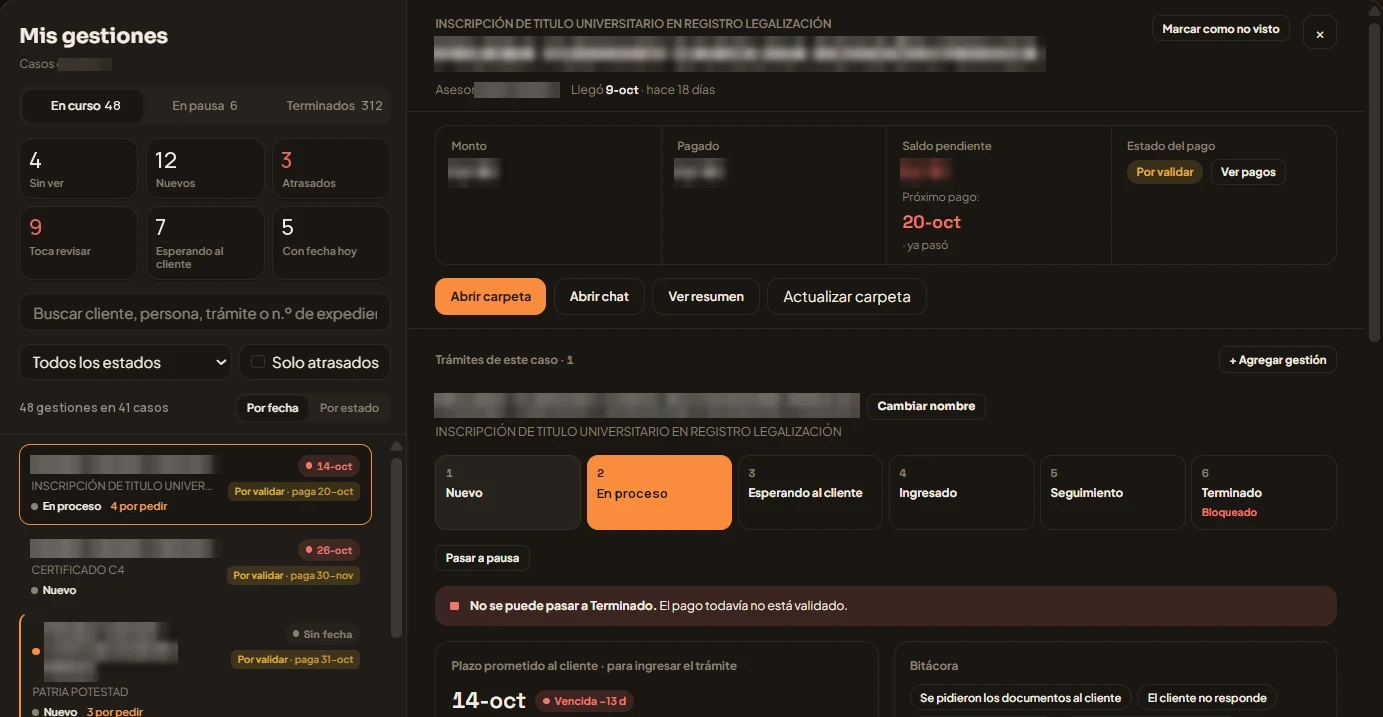This screenshot has height=717, width=1383.
Task: Click Marcar como no visto button
Action: 1221,29
